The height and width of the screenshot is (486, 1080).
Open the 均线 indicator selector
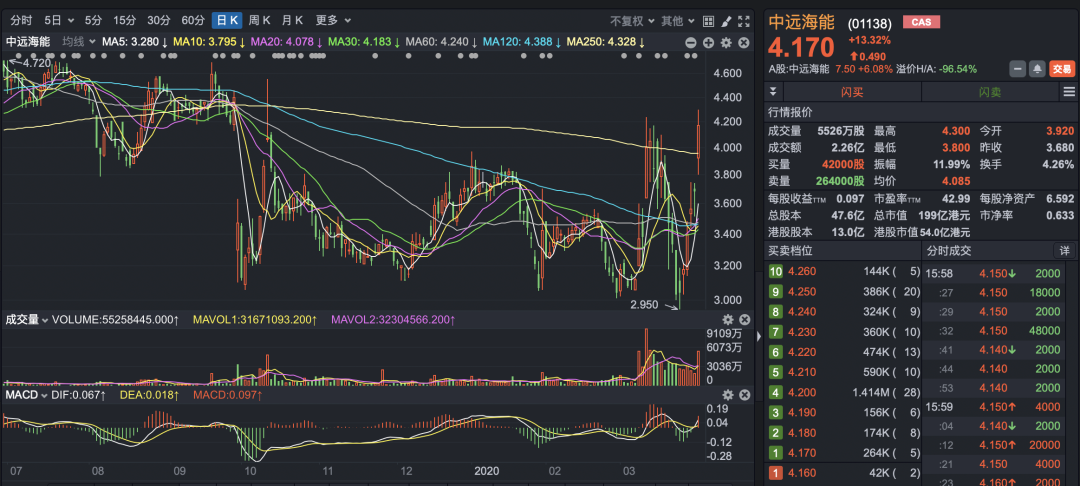point(77,42)
